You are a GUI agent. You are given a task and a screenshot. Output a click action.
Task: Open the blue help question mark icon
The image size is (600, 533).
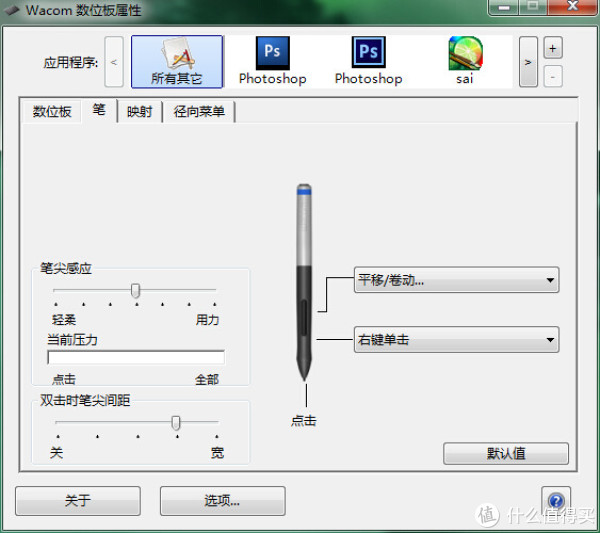pos(556,500)
